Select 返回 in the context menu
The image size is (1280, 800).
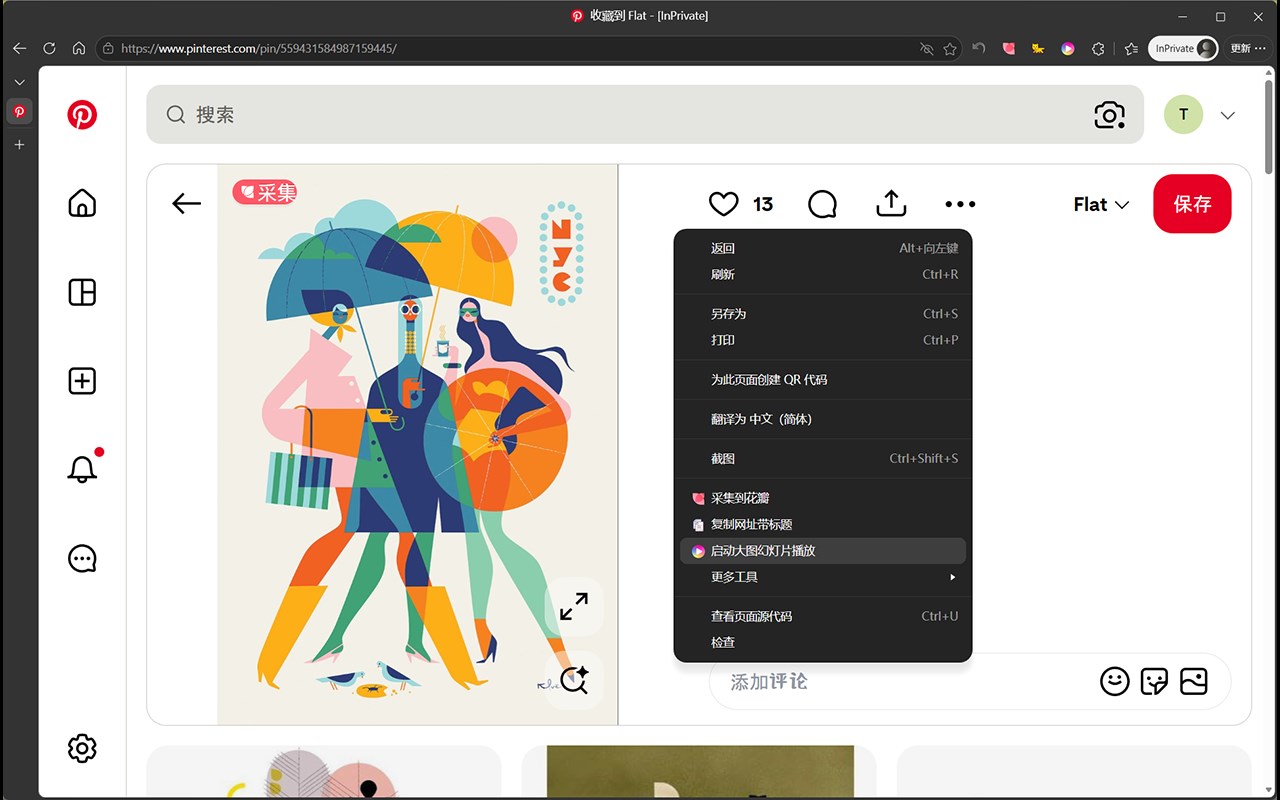click(823, 248)
